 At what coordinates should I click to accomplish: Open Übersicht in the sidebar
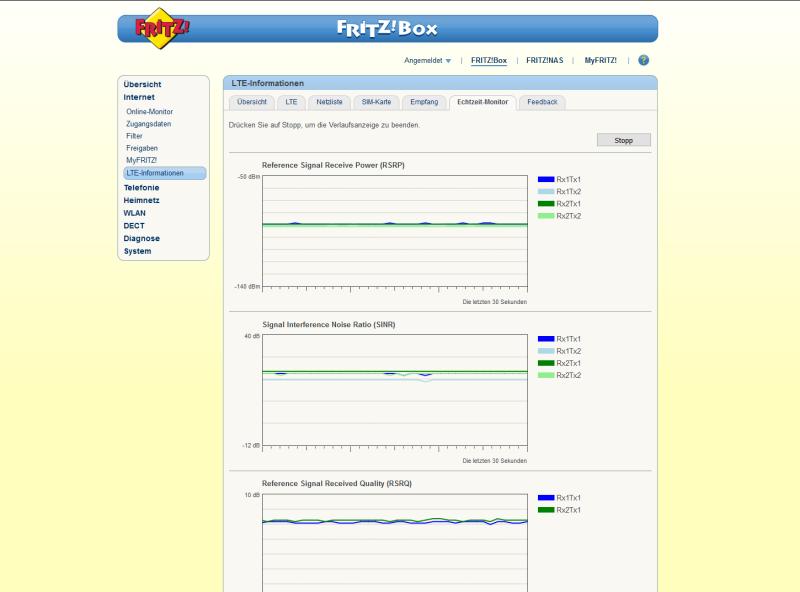[142, 84]
